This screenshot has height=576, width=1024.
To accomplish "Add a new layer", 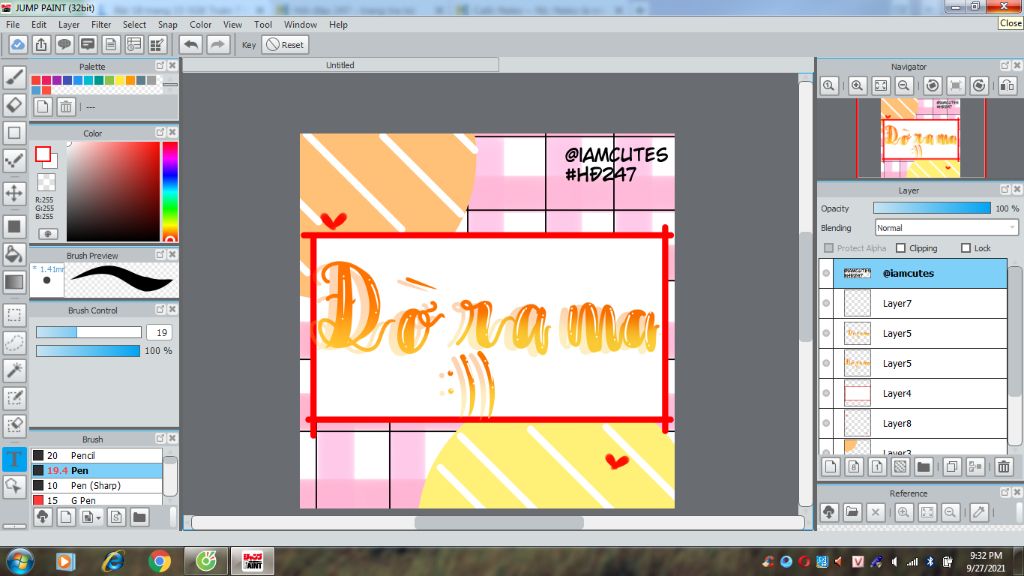I will click(x=831, y=467).
